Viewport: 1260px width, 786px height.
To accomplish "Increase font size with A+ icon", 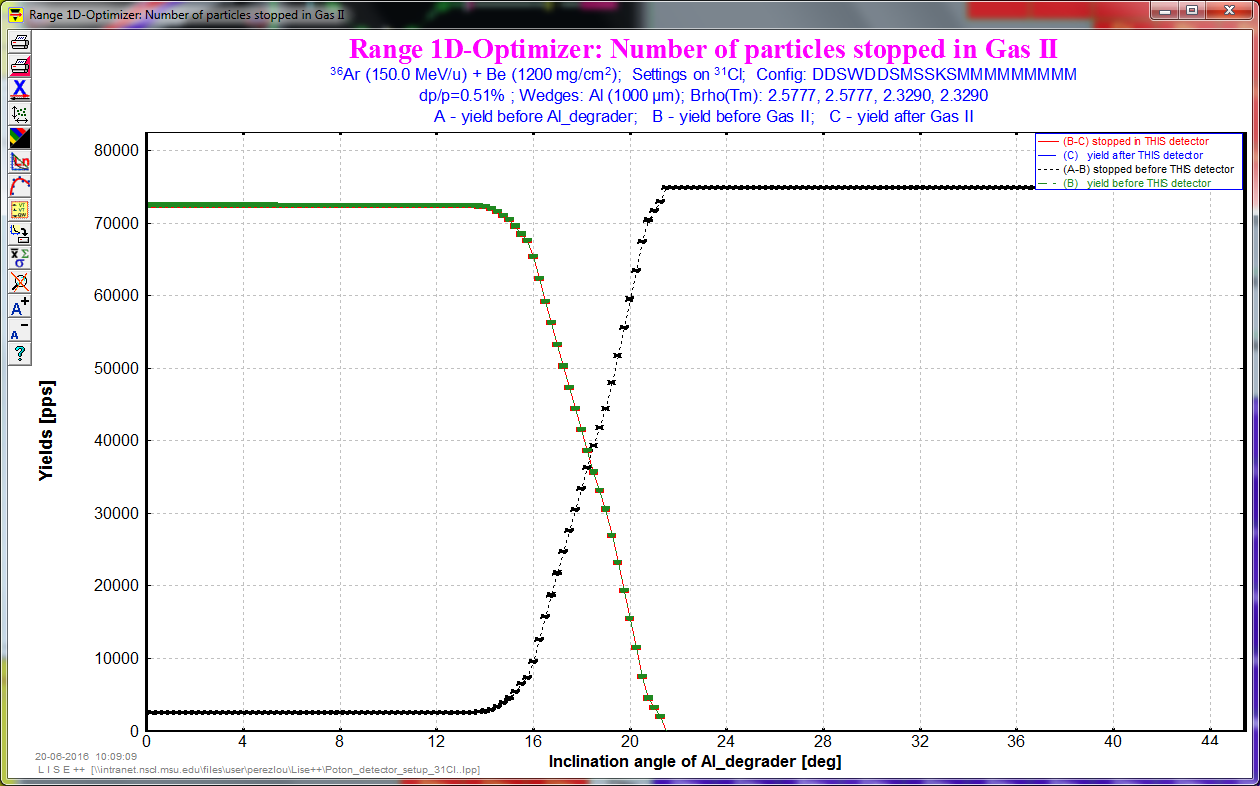I will [19, 306].
